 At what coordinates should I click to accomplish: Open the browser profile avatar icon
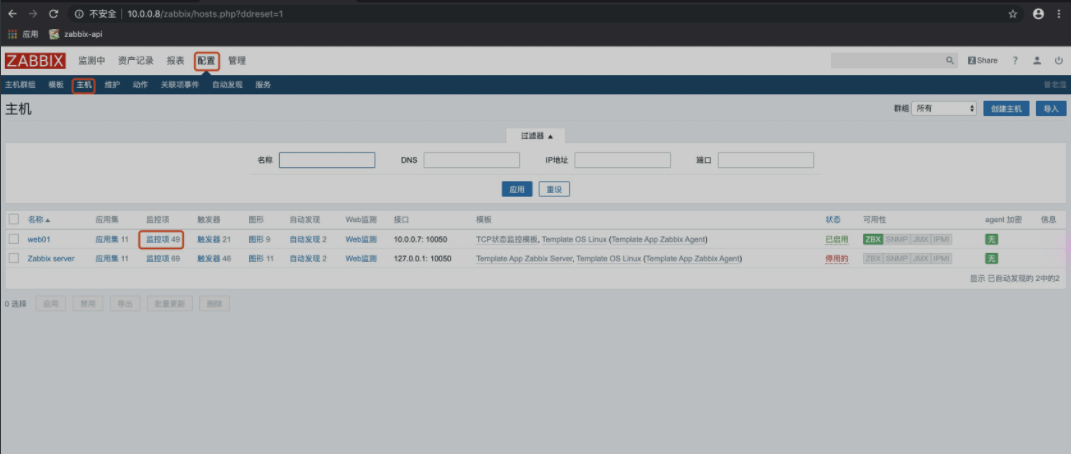click(x=1038, y=14)
